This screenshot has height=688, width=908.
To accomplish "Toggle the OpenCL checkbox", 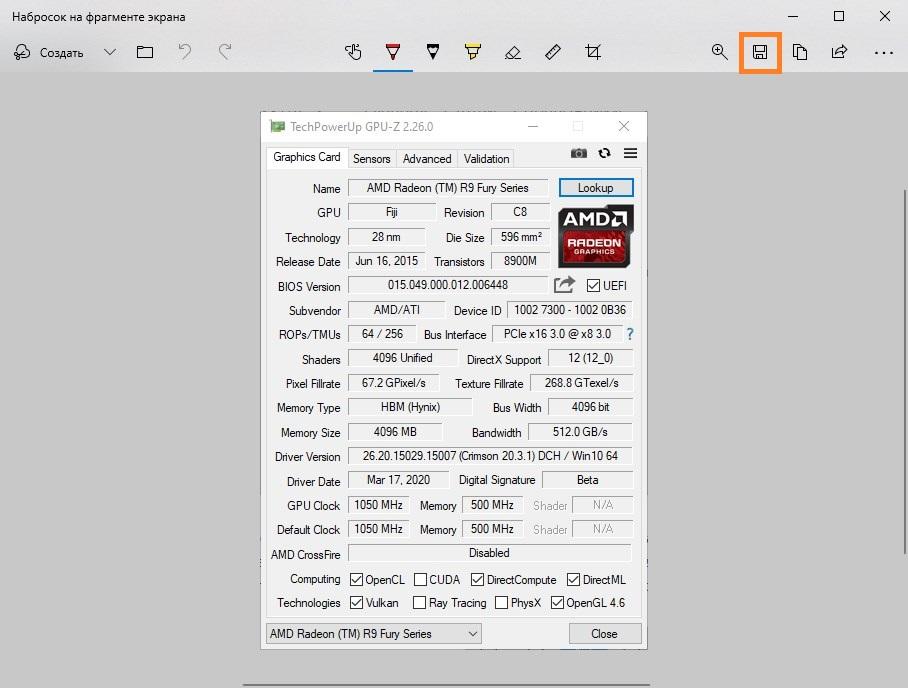I will 356,580.
